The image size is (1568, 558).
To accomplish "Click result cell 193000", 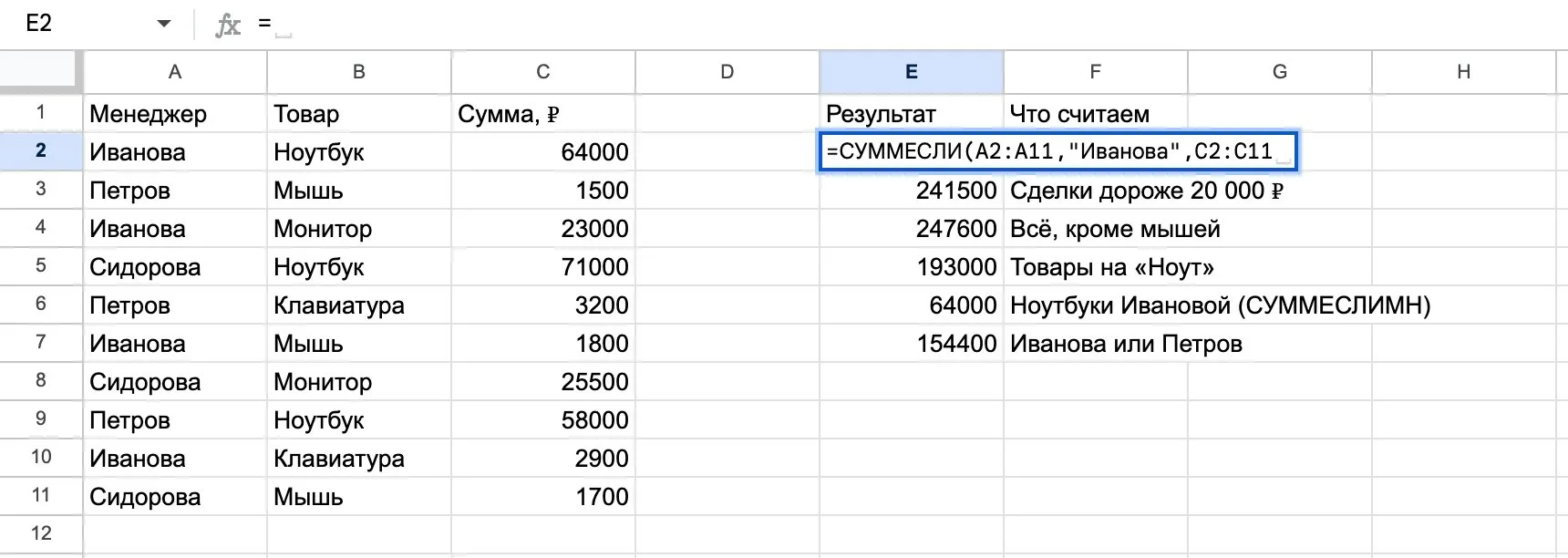I will (x=912, y=267).
